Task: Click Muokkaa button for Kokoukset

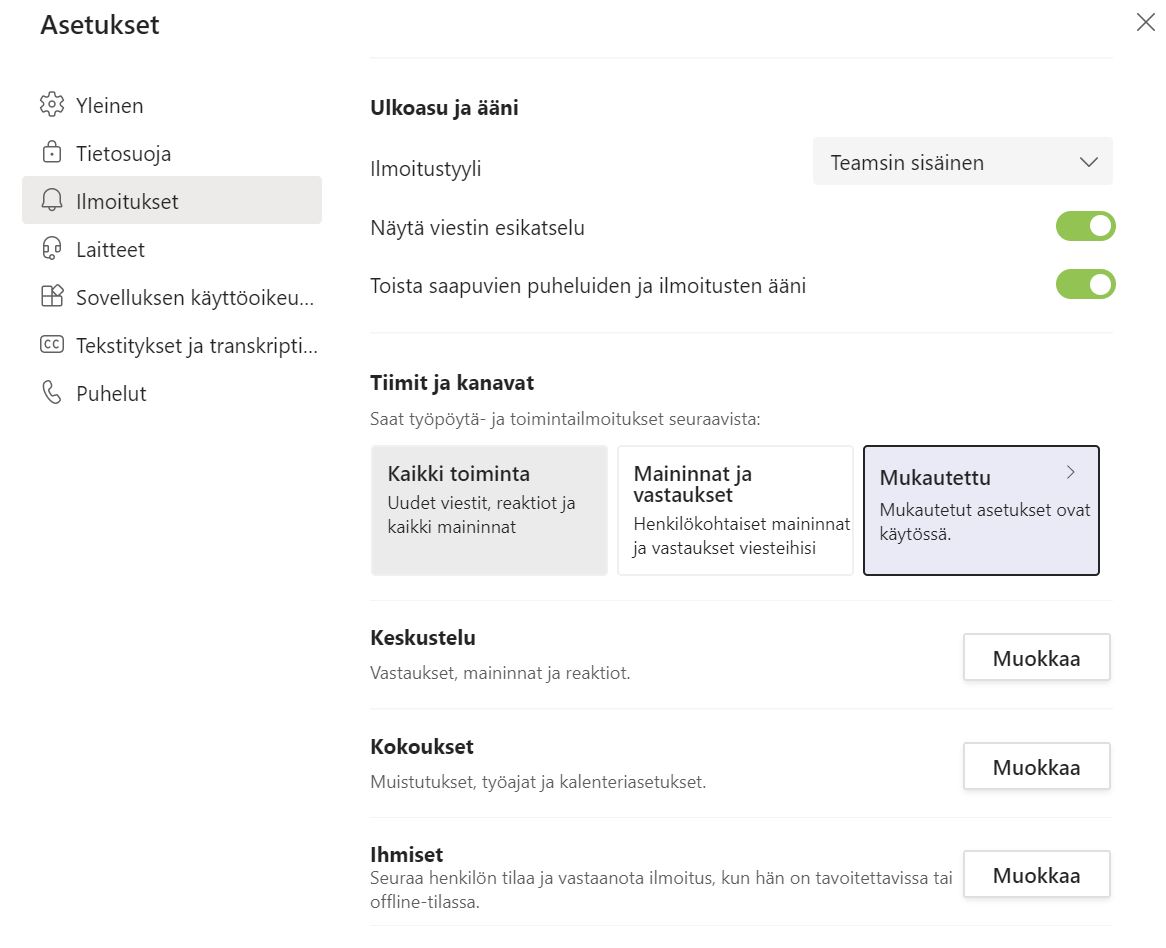Action: point(1036,767)
